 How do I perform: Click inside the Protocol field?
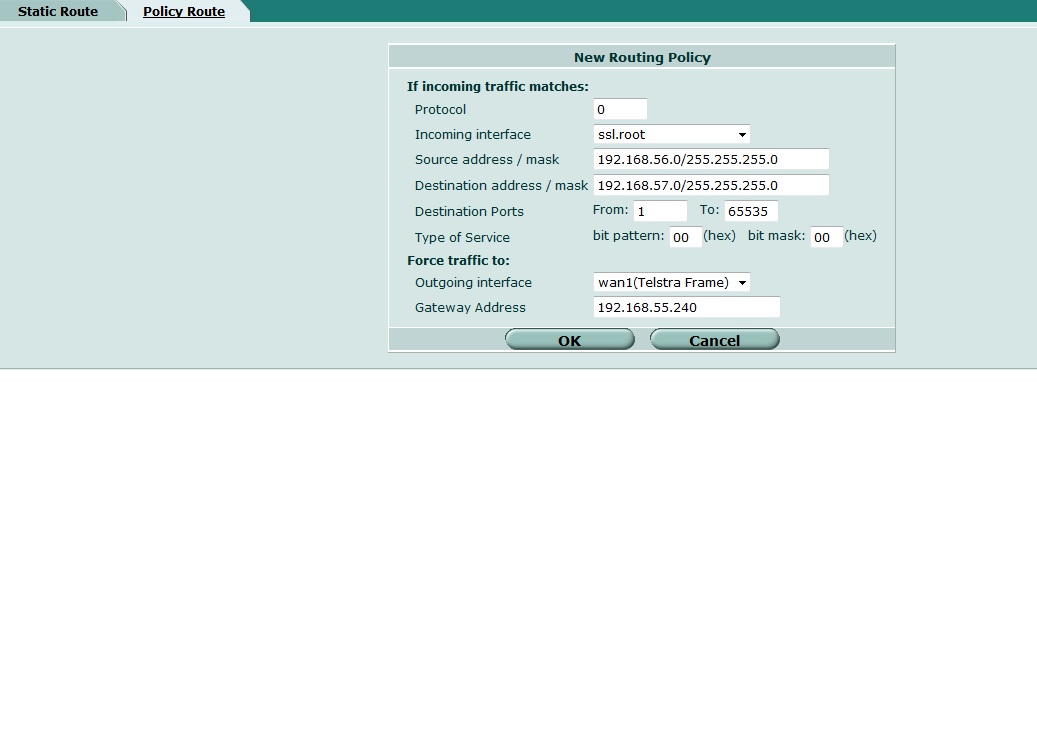pos(619,109)
